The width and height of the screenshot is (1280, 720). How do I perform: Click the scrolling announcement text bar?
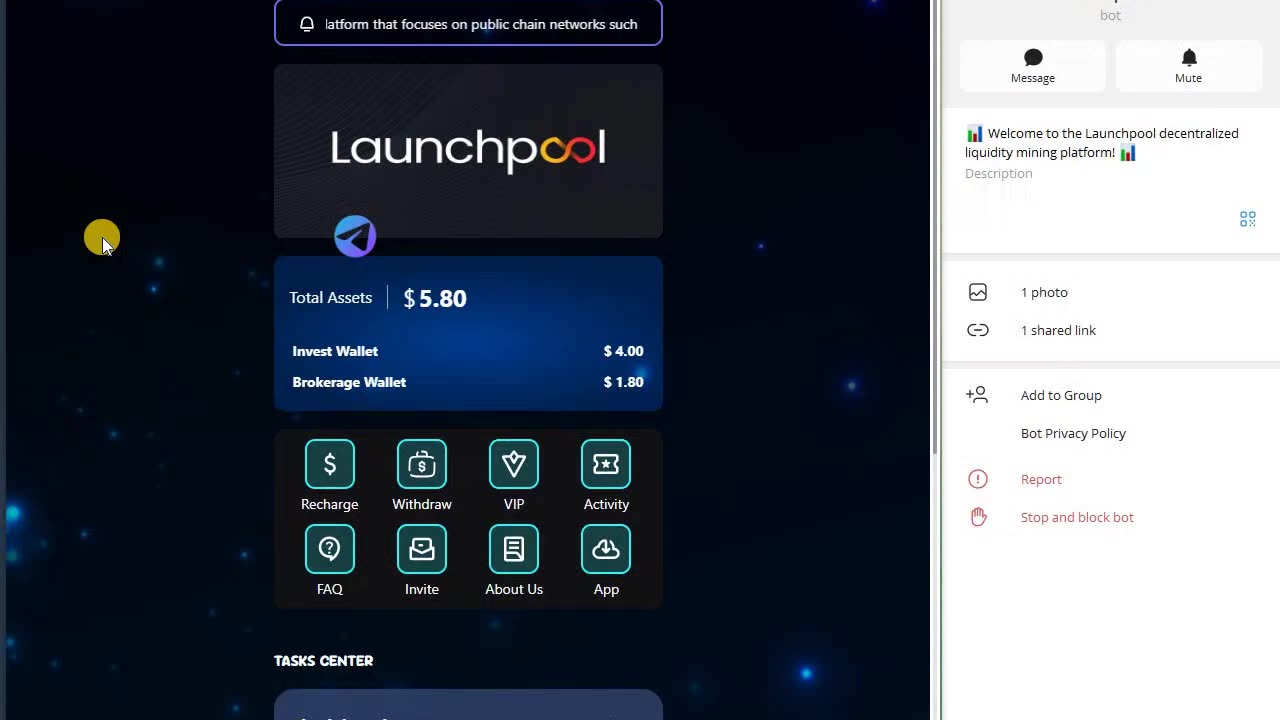coord(468,24)
